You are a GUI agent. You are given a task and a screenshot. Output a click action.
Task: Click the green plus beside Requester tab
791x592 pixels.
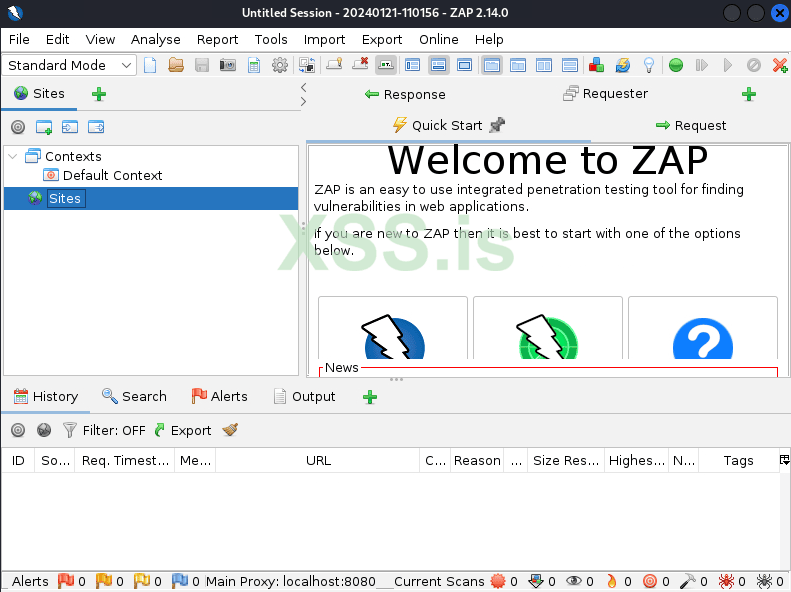pyautogui.click(x=749, y=94)
